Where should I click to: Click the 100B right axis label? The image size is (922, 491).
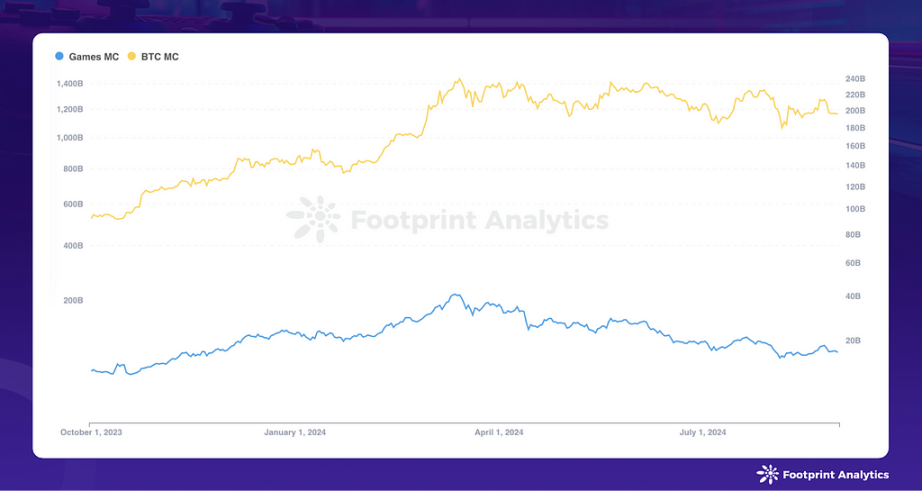[855, 209]
